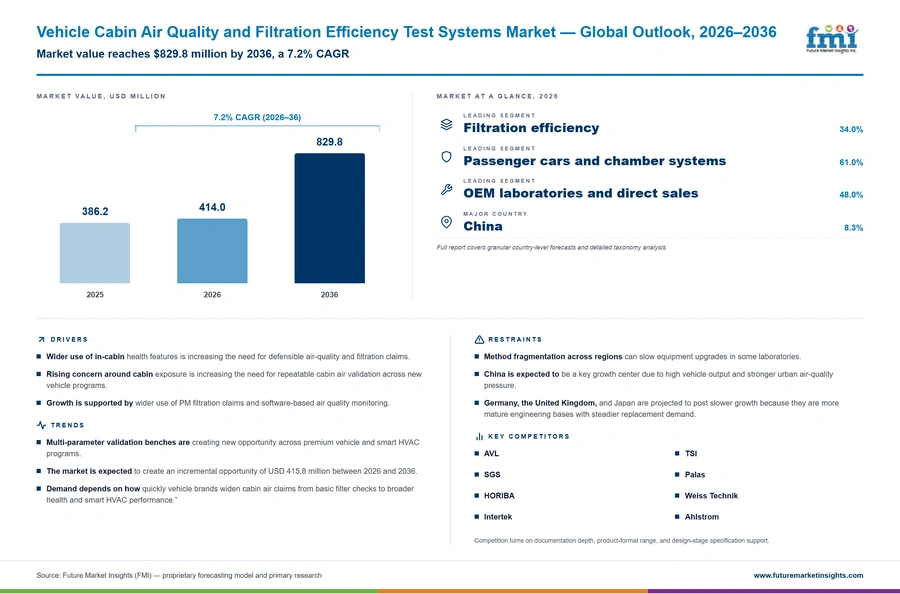Click the subtitle about $829.8 million by 2036
Screen dimensions: 900x594
[x=193, y=54]
